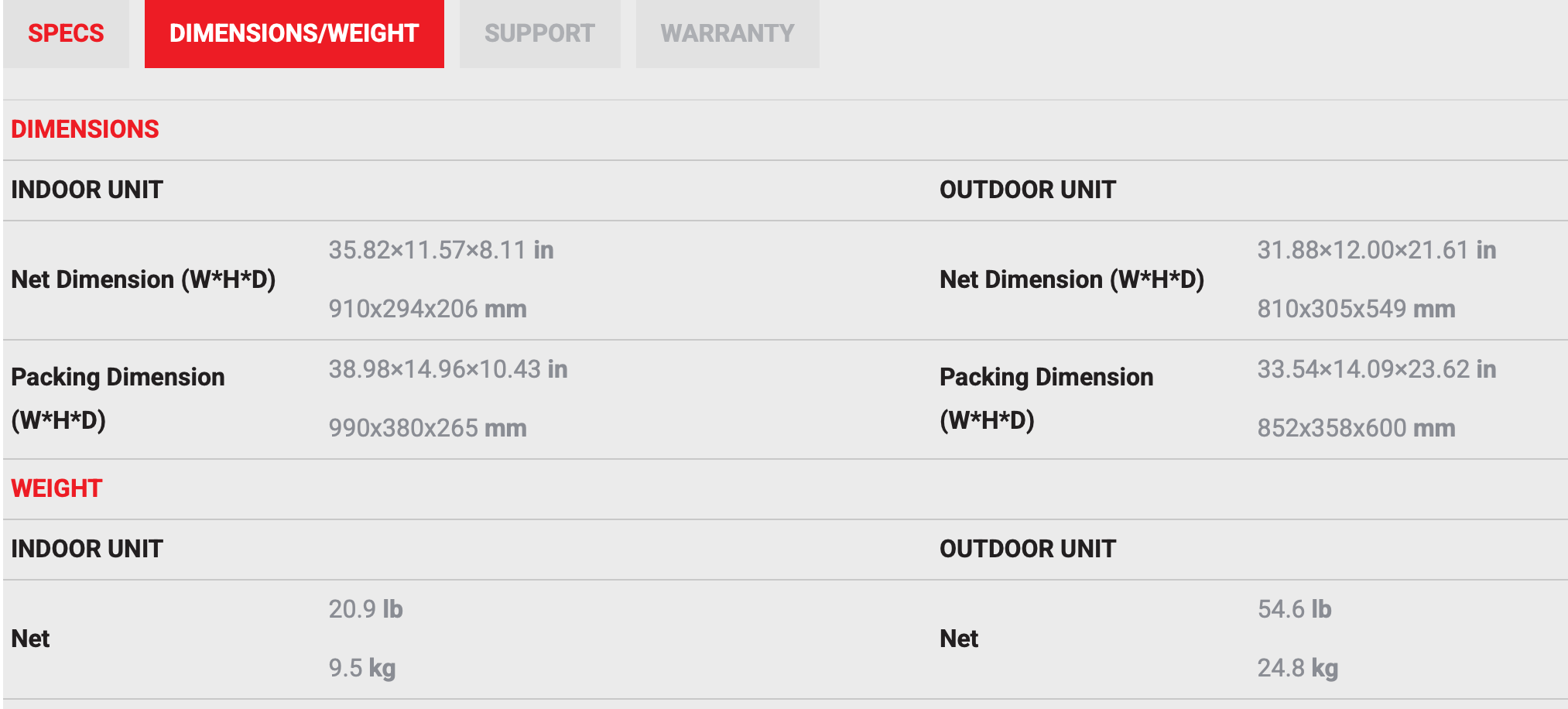The height and width of the screenshot is (709, 1568).
Task: Click the 9.5 kg indoor net weight
Action: coord(361,668)
